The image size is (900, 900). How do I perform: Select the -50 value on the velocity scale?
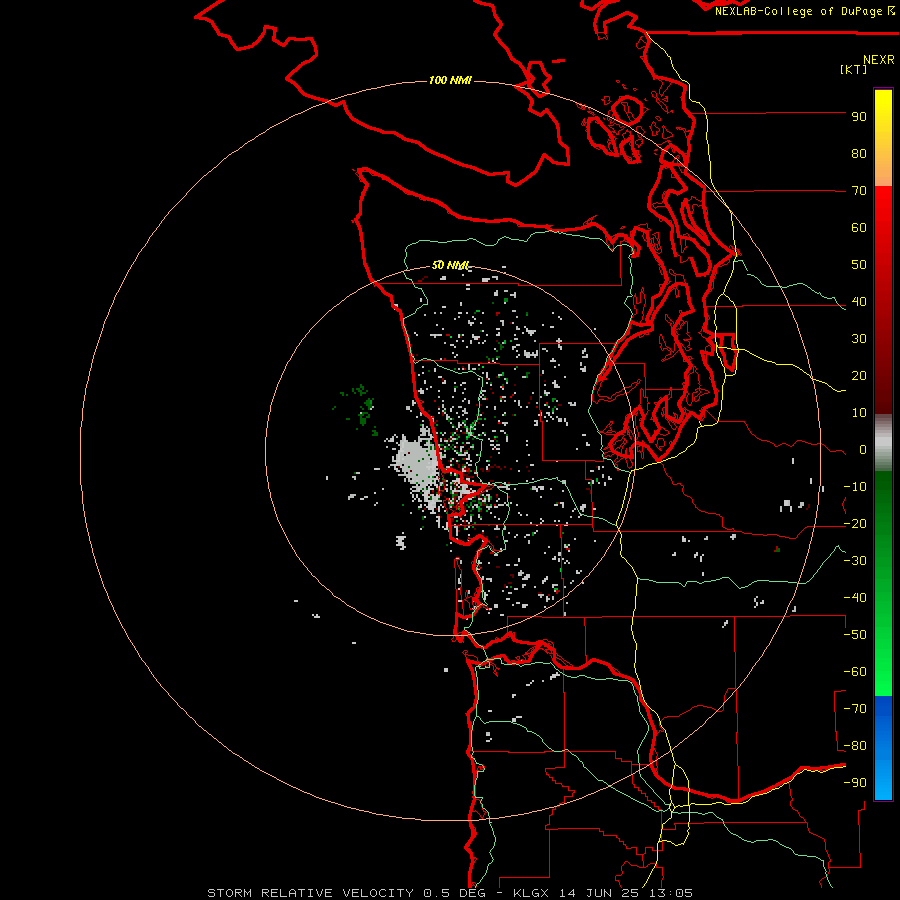point(855,635)
